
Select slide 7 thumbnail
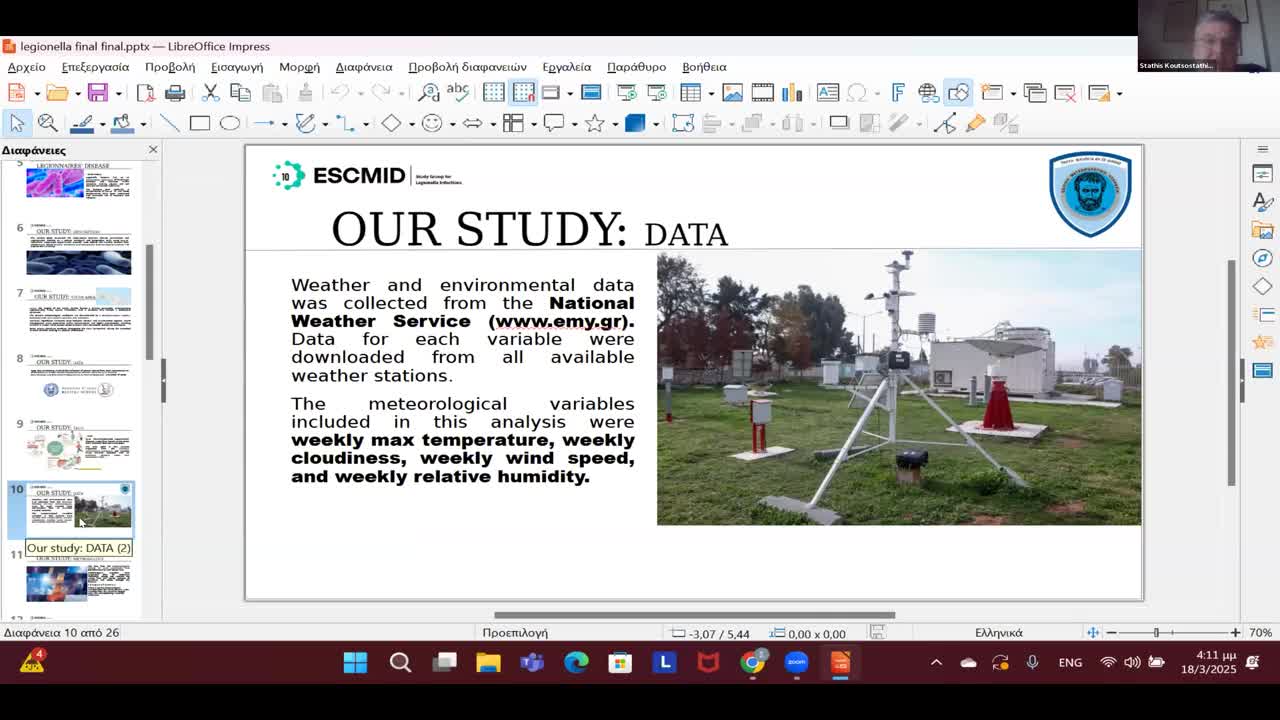click(79, 312)
